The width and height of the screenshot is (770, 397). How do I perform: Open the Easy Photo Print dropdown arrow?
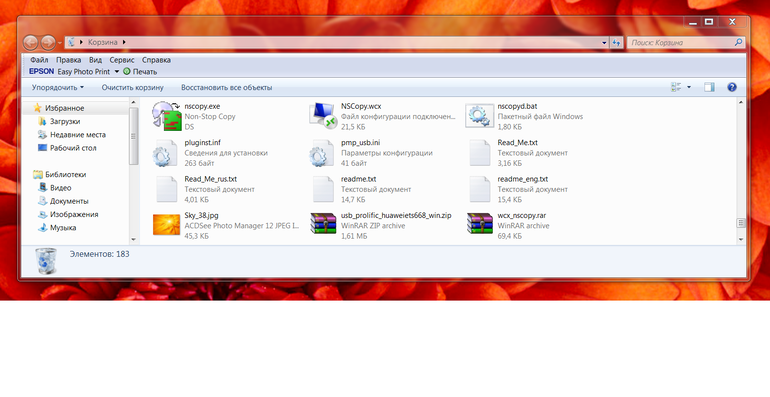[x=117, y=71]
